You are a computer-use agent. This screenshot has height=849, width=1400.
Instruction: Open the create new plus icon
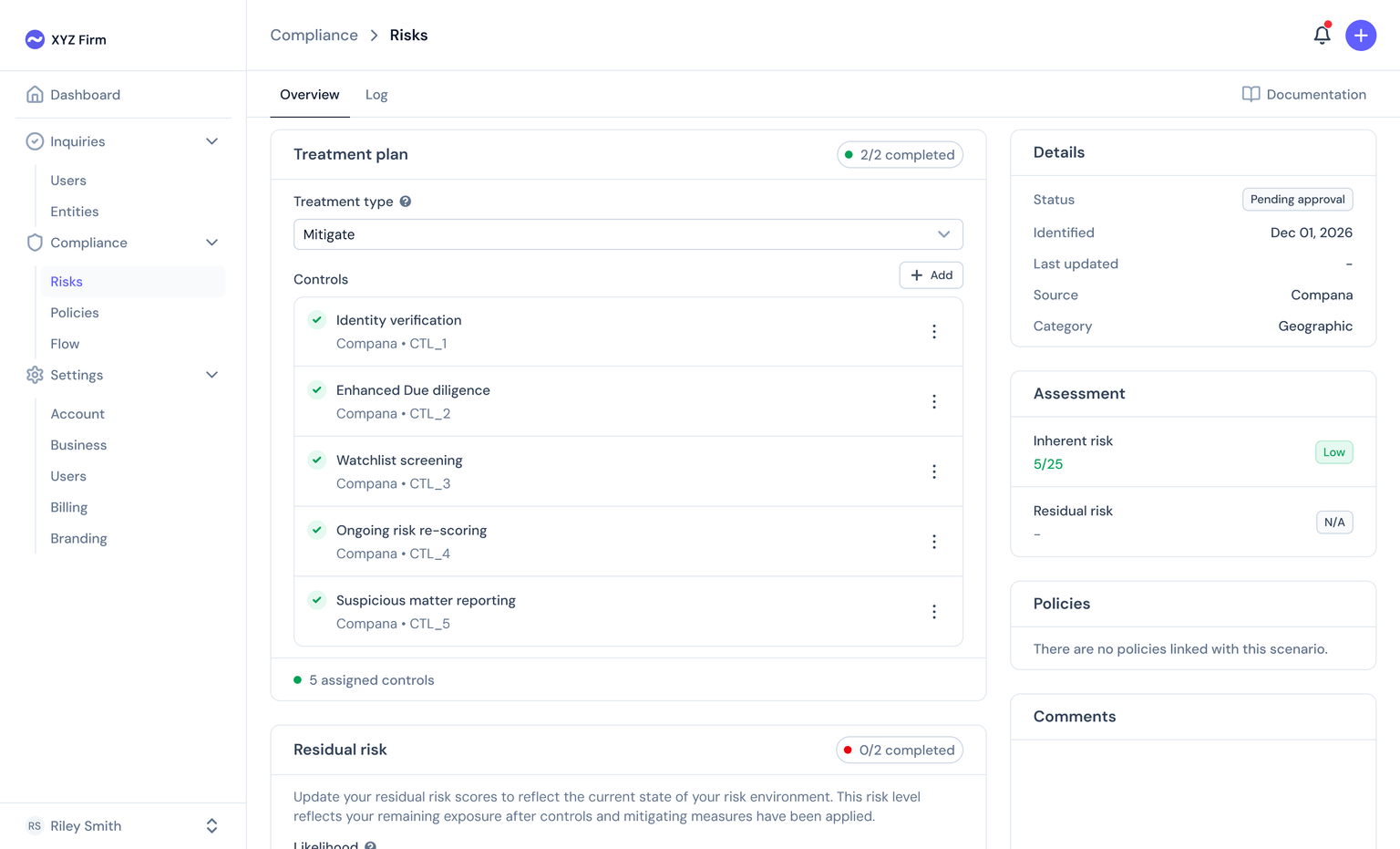click(1361, 35)
